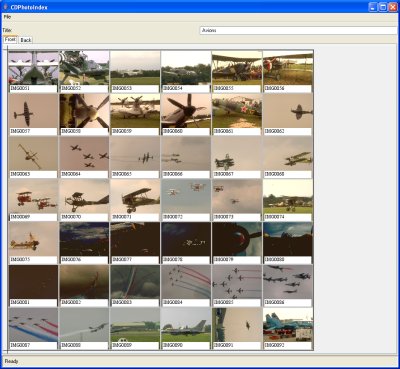Screen dimensions: 400x369
Task: Select the smoke-trail formation thumbnail above IMG0084
Action: [186, 282]
